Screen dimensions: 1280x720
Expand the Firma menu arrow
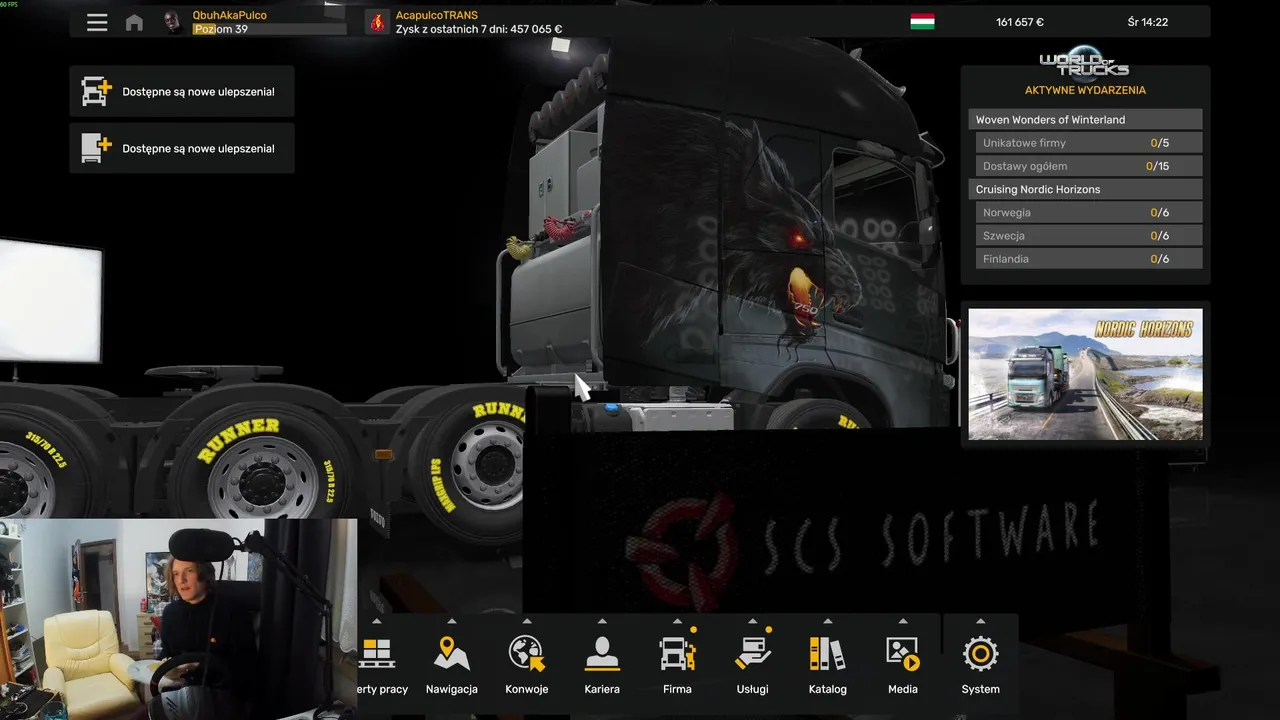677,621
